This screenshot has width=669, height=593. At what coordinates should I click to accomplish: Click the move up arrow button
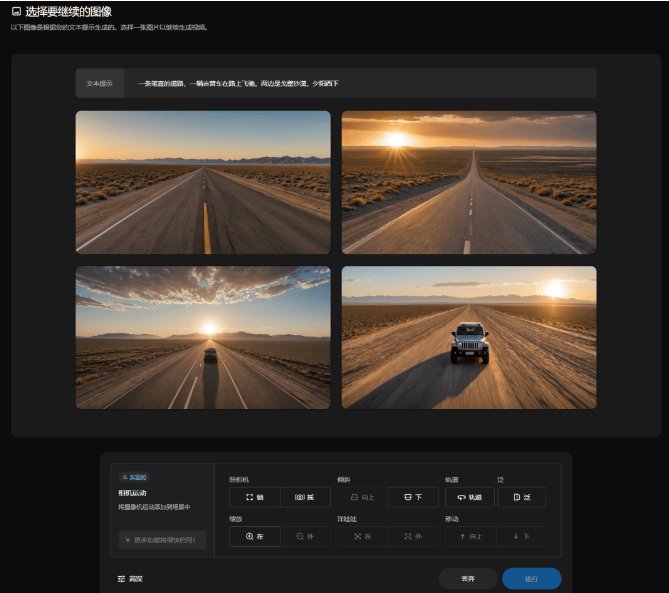coord(469,537)
